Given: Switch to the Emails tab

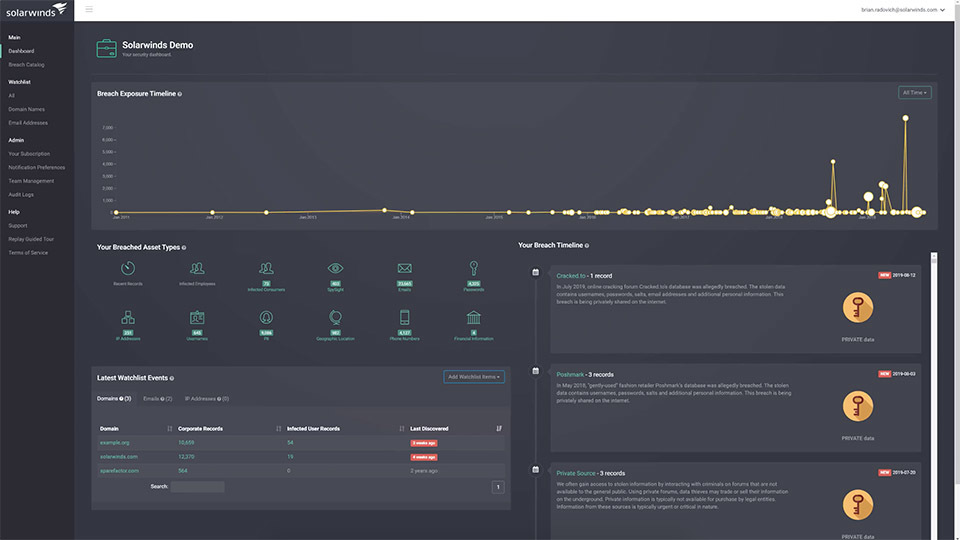Looking at the screenshot, I should pos(157,399).
